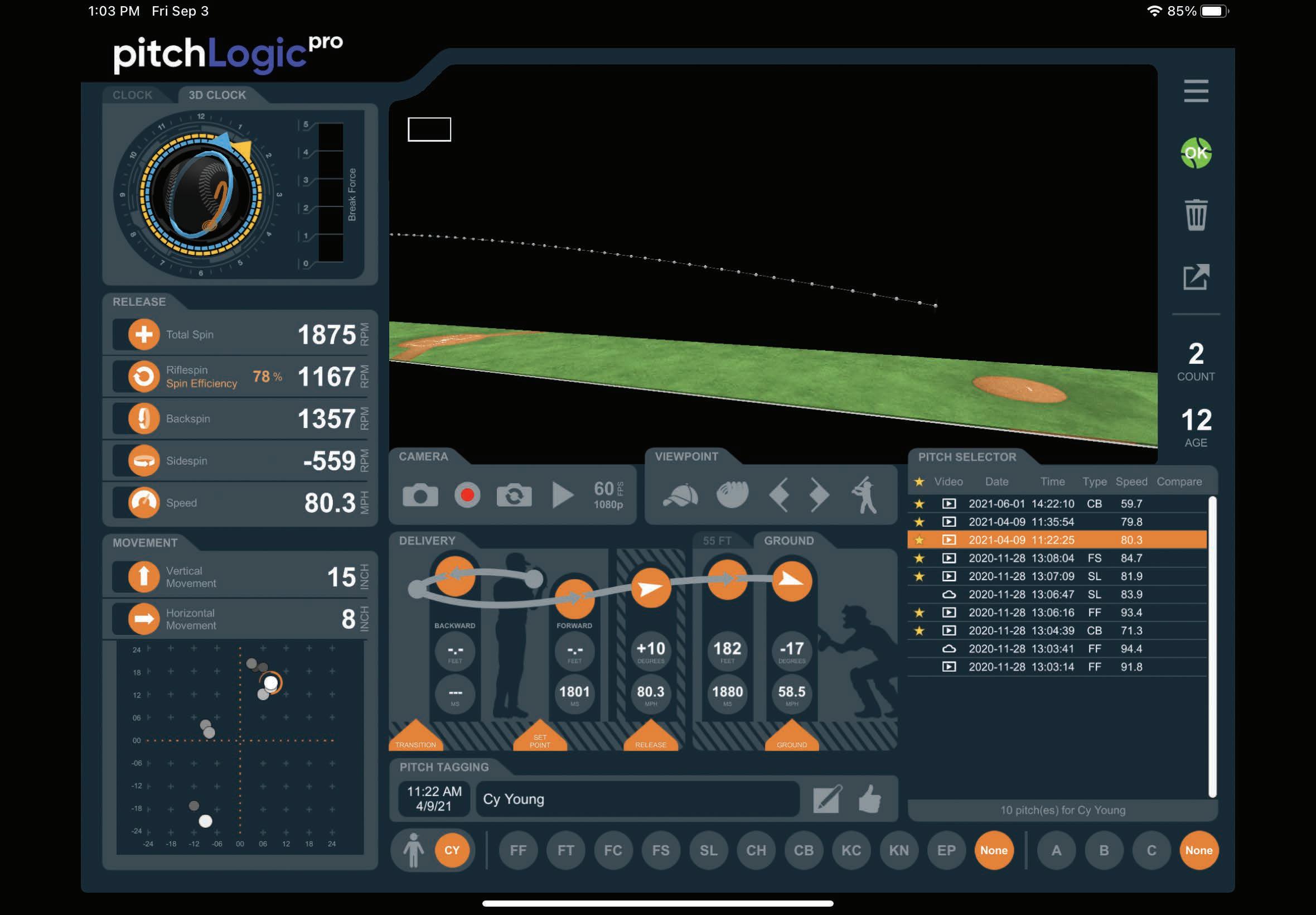Open the 55 FT tab
Viewport: 1316px width, 915px height.
click(717, 541)
